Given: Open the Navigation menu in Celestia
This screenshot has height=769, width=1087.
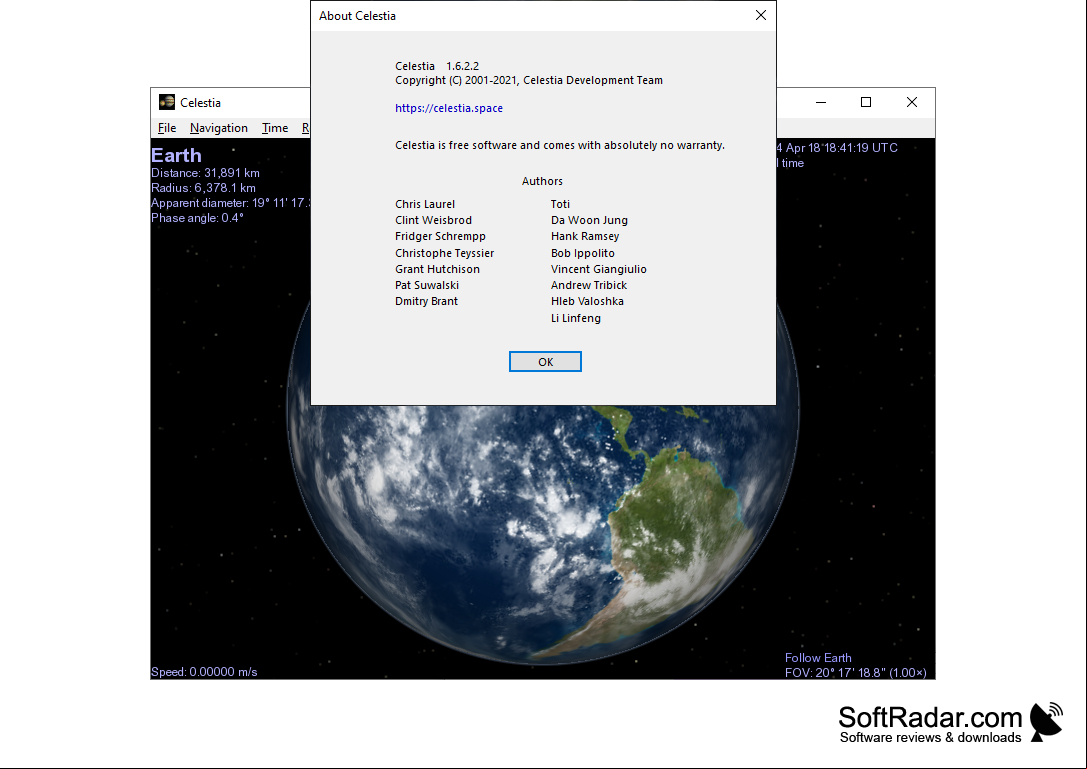Looking at the screenshot, I should pos(218,128).
